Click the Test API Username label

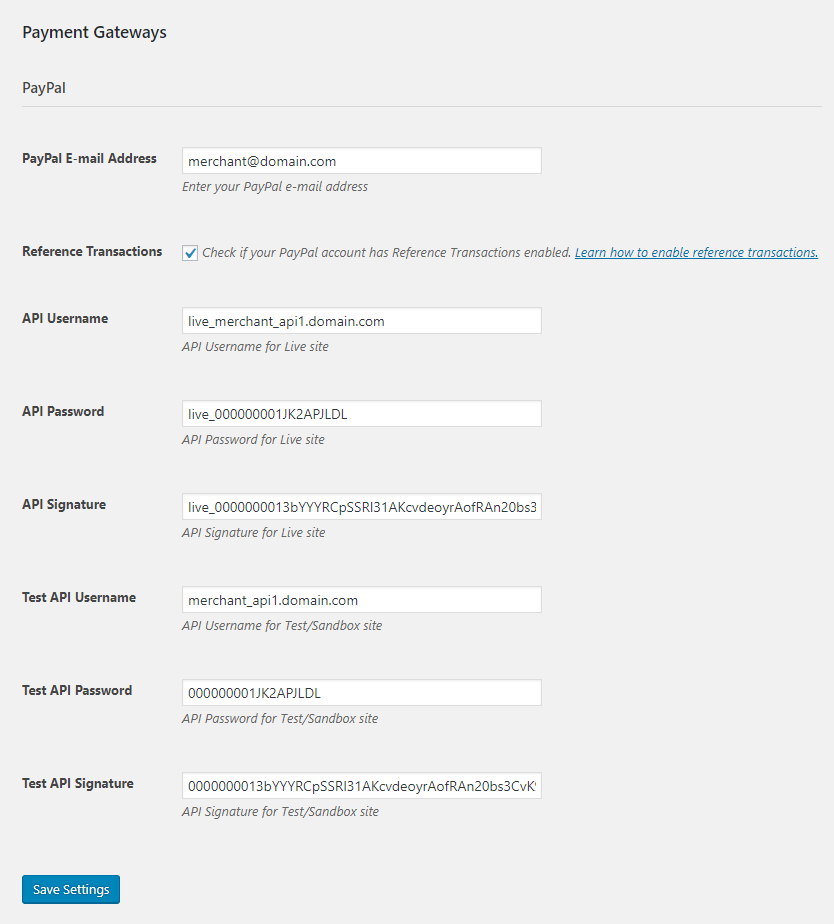coord(79,598)
